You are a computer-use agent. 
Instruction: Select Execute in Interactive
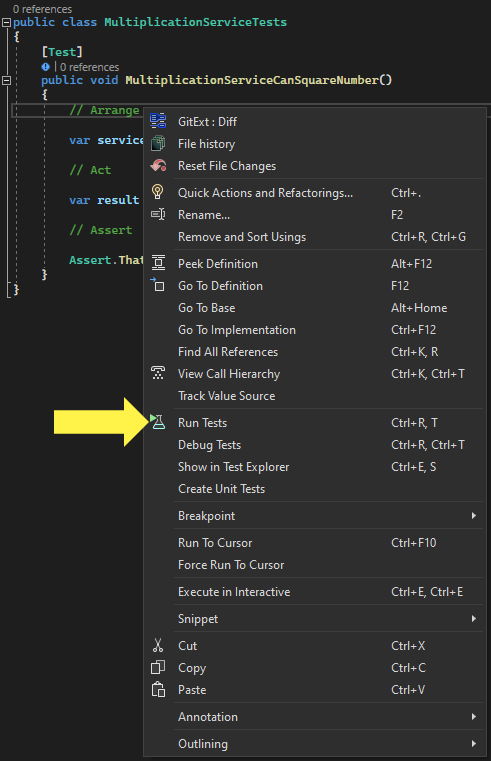pos(314,592)
